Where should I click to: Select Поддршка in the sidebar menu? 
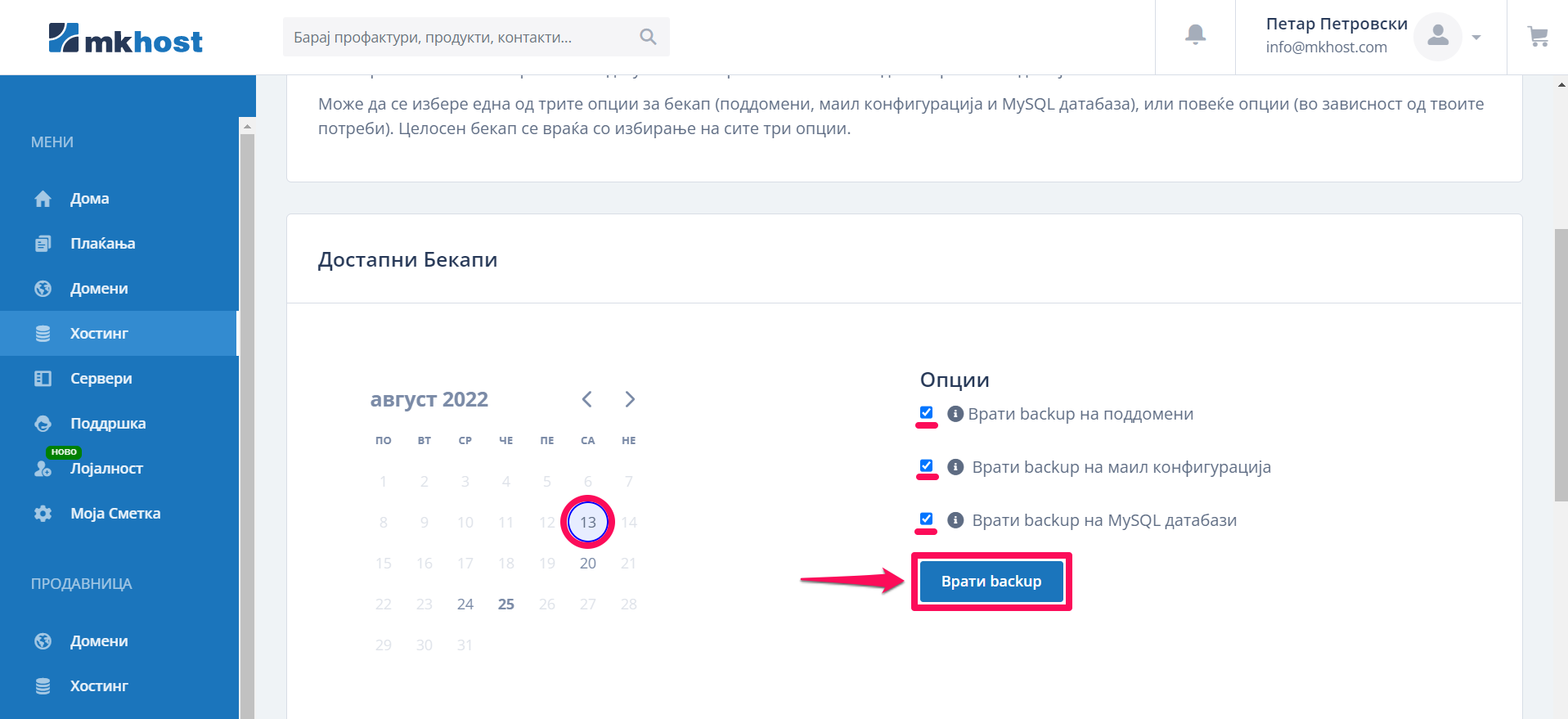click(x=107, y=424)
